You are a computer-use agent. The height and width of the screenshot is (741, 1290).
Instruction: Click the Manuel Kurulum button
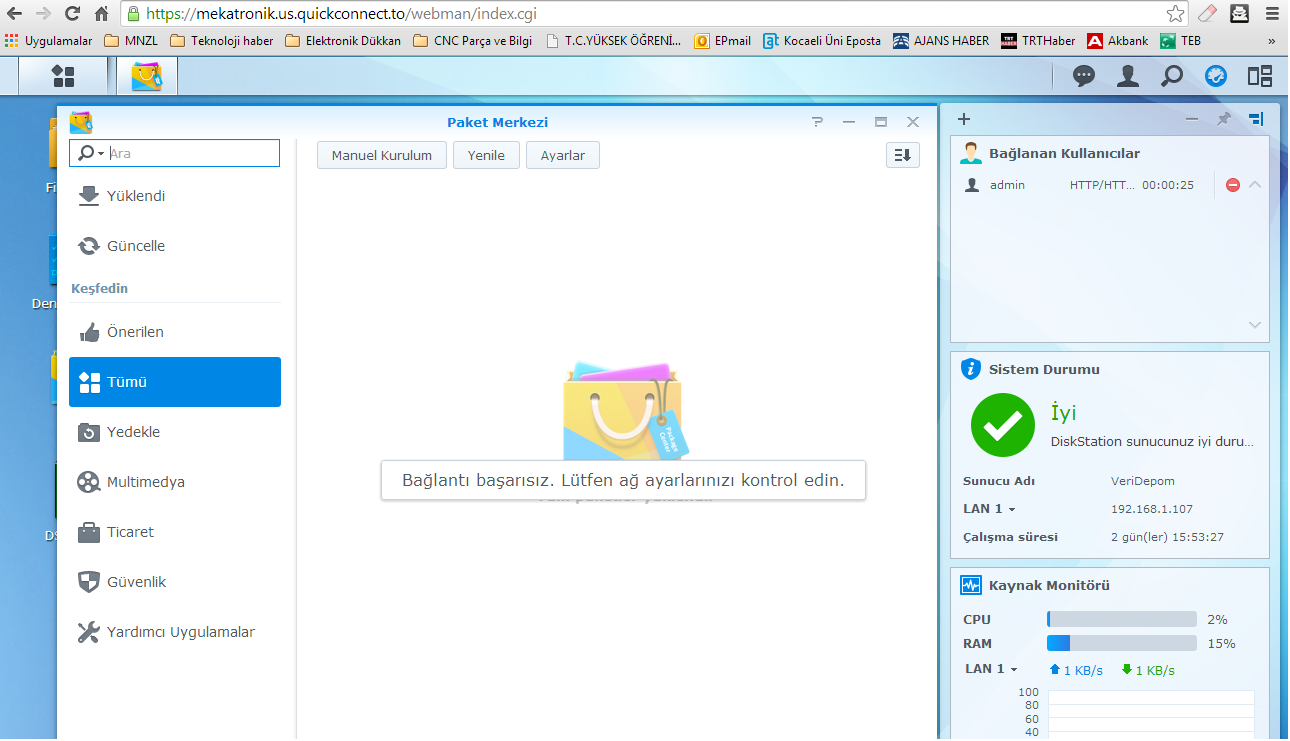coord(381,155)
